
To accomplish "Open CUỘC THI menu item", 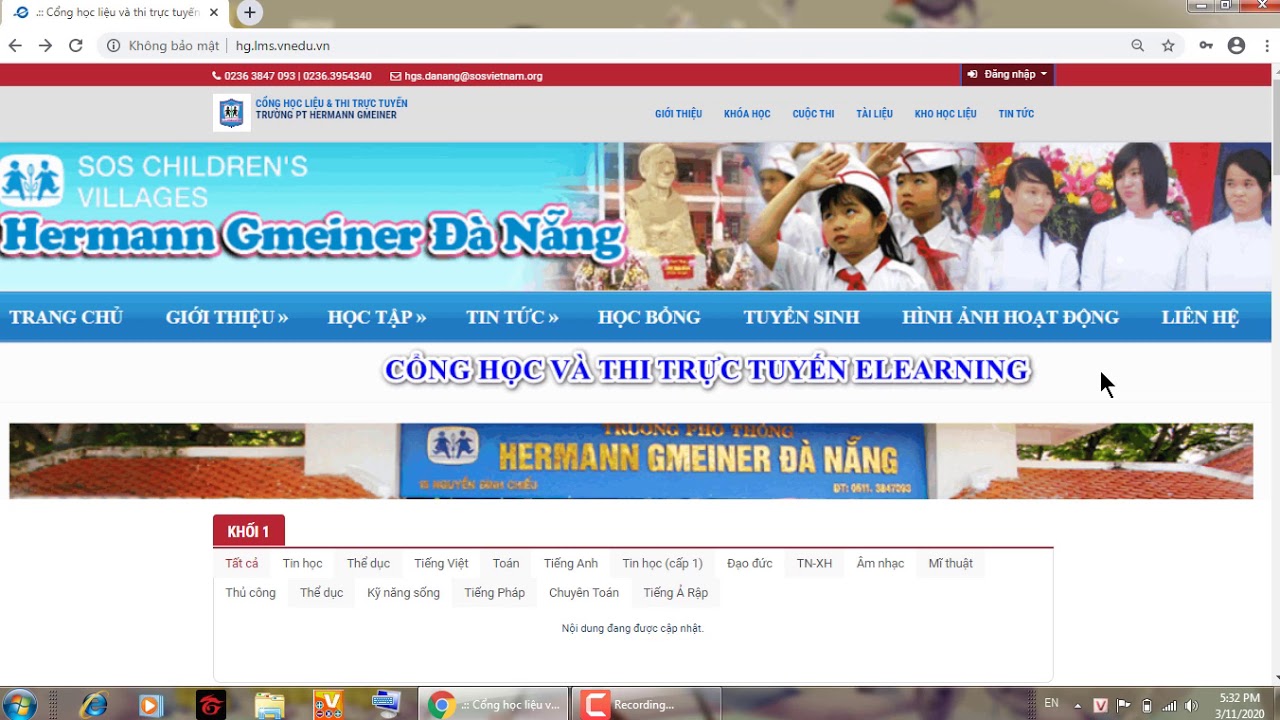I will point(813,114).
